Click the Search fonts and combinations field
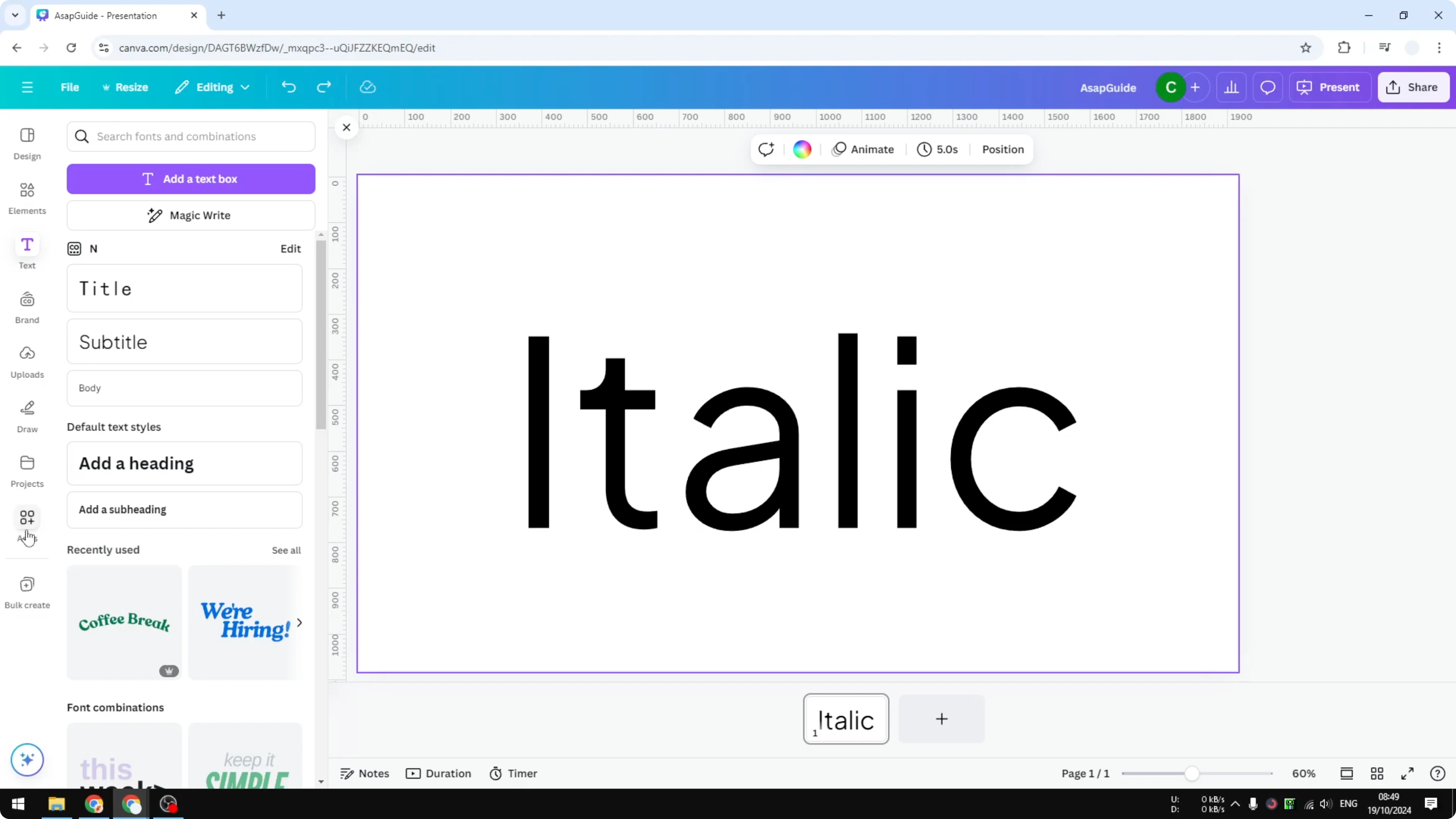This screenshot has width=1456, height=819. point(191,136)
